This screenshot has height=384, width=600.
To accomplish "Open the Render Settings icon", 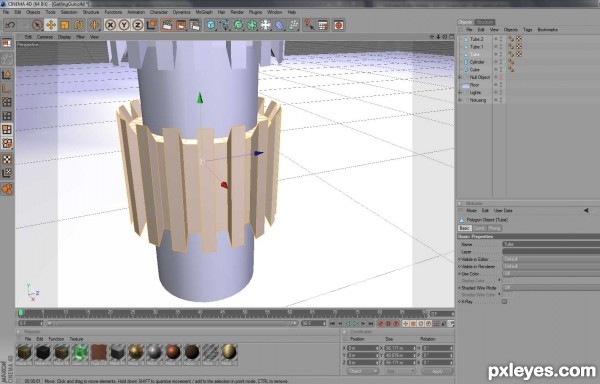I will pos(195,25).
